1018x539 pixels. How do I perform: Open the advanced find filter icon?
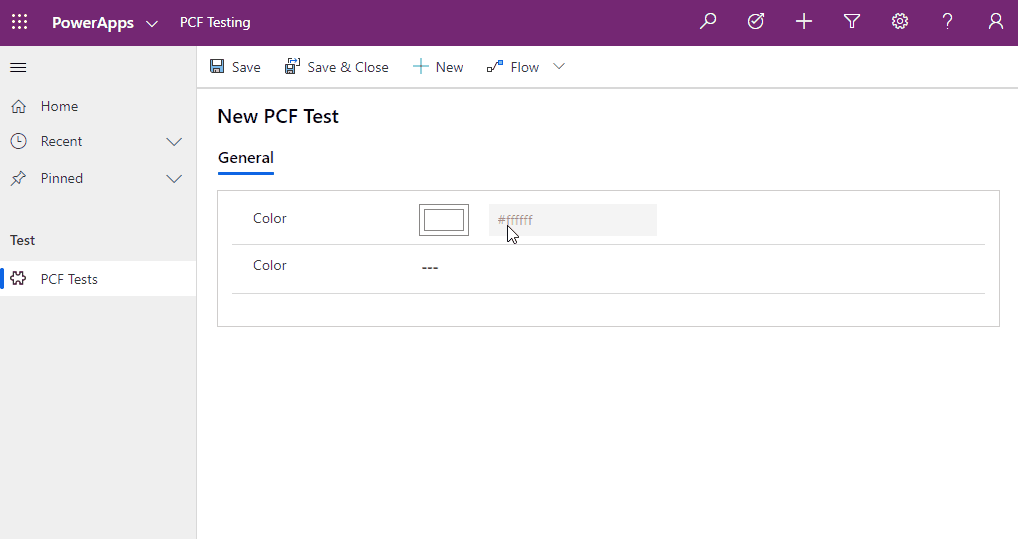(852, 22)
